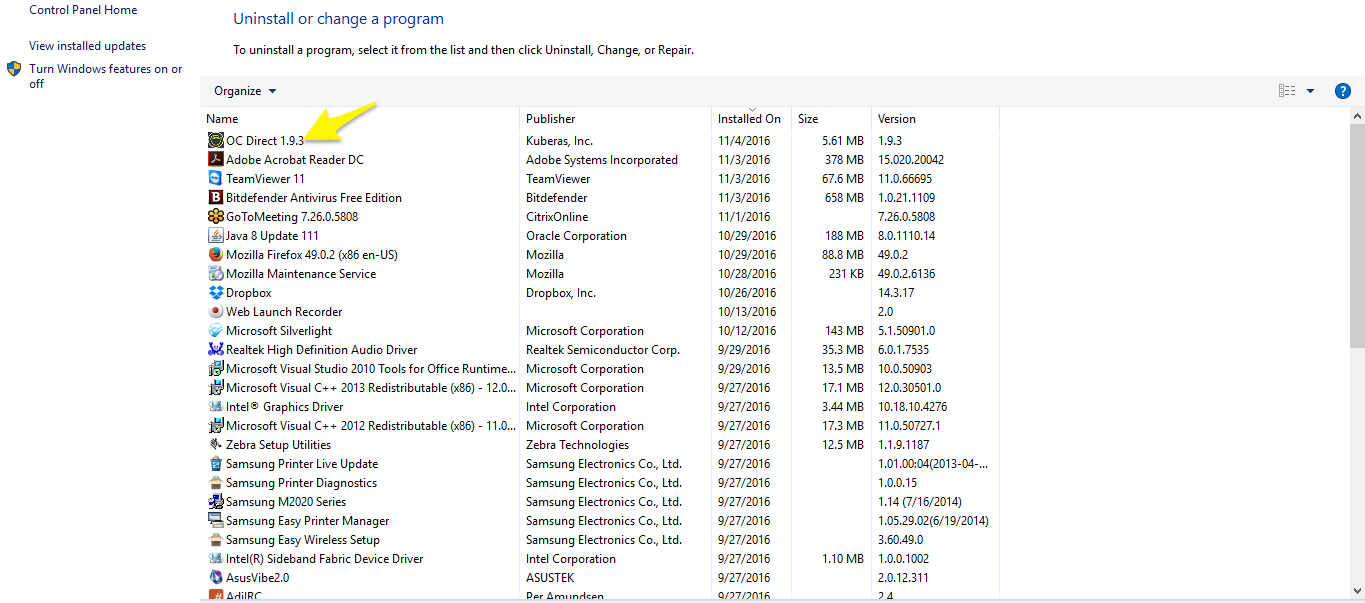Click the Oracle Corporation publisher cell
This screenshot has height=603, width=1365.
[576, 236]
